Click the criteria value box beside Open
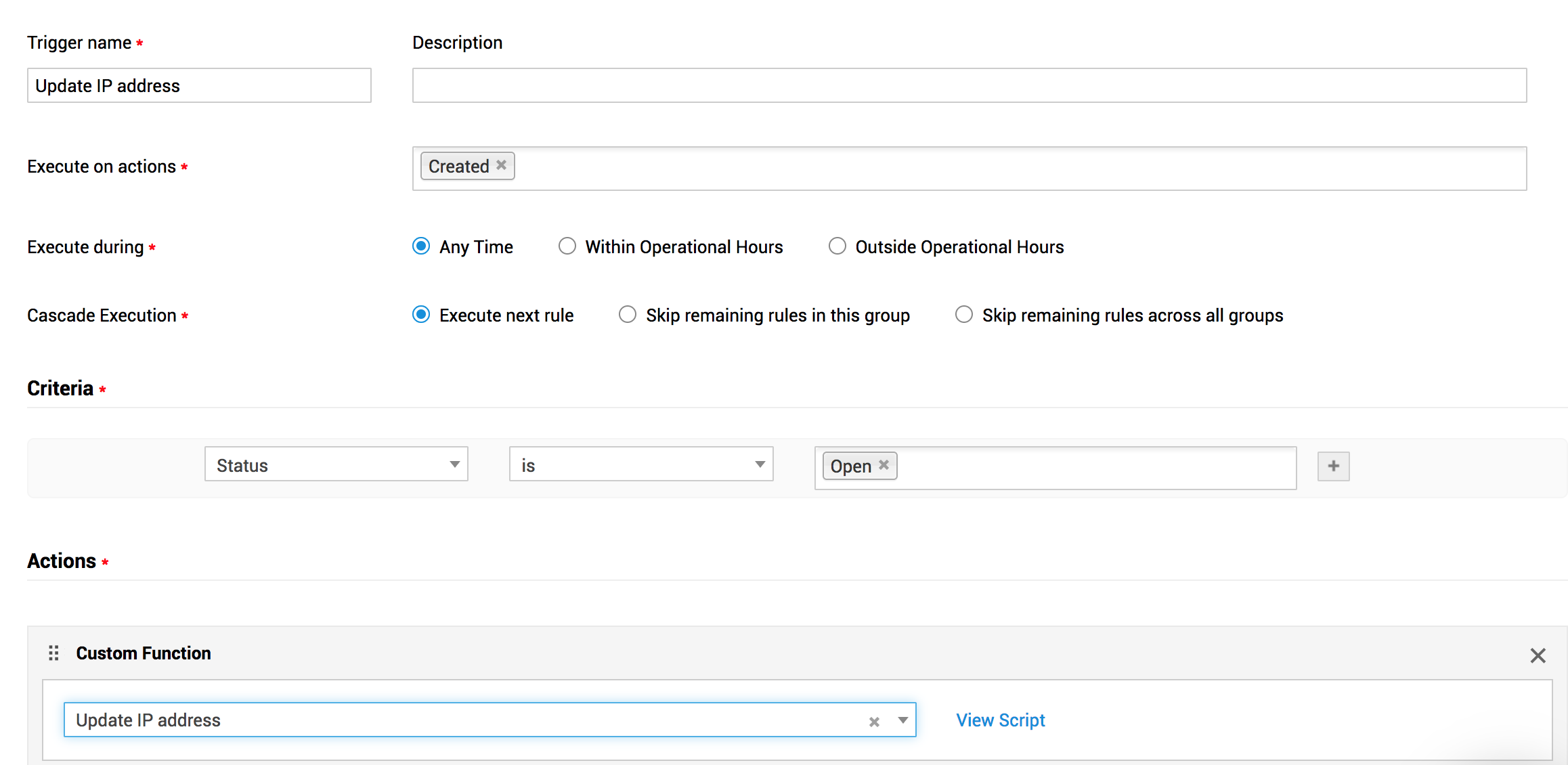The height and width of the screenshot is (765, 1568). click(x=1097, y=468)
